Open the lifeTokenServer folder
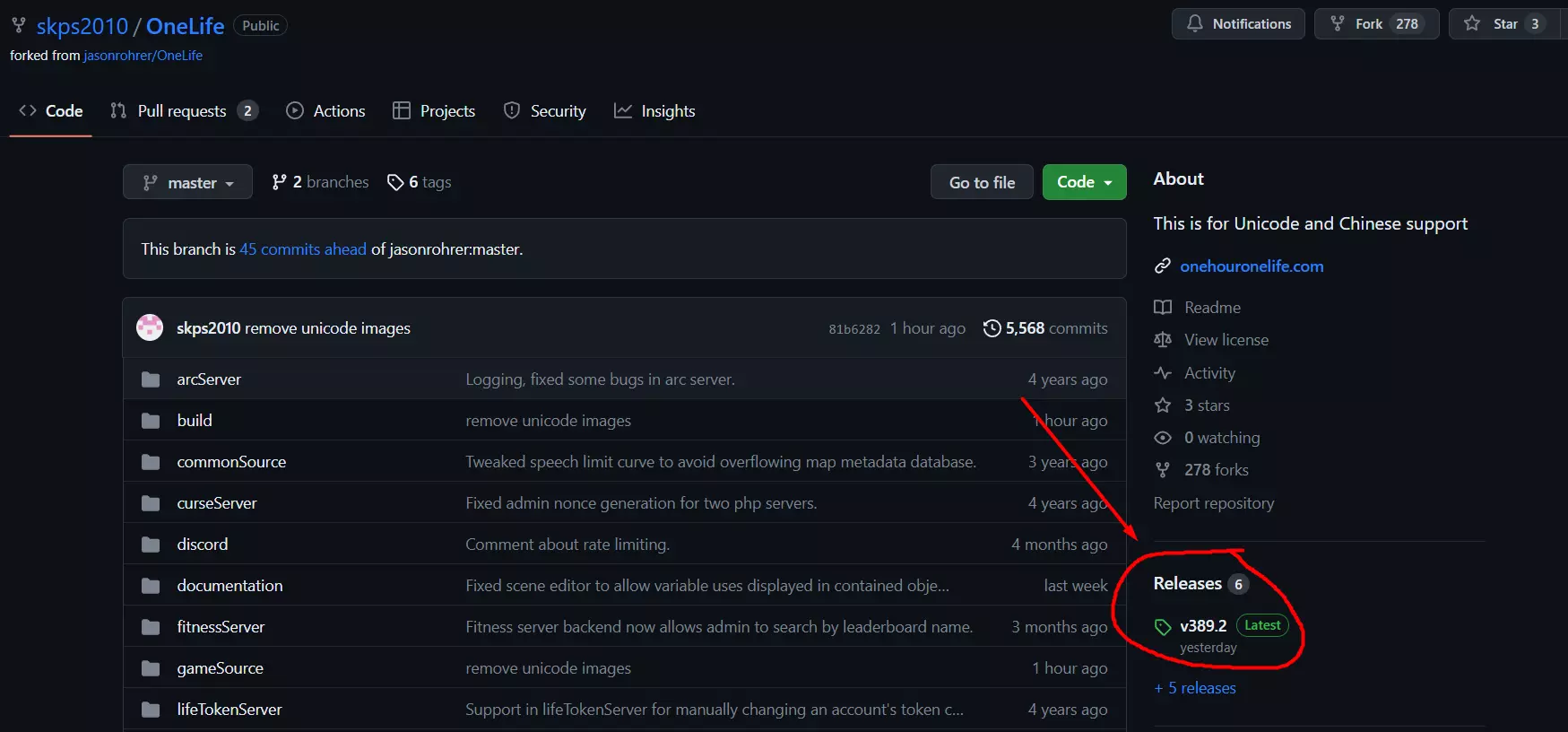The width and height of the screenshot is (1568, 732). pyautogui.click(x=230, y=710)
